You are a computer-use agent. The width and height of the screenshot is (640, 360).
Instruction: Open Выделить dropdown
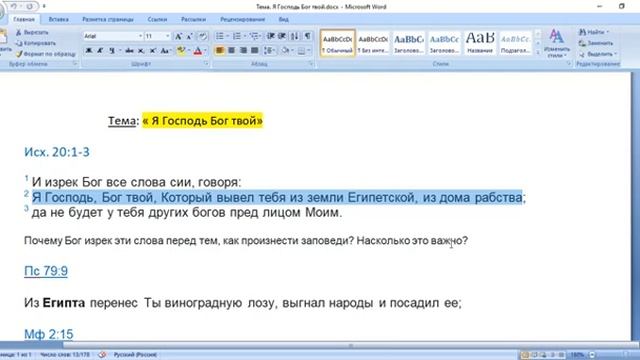pos(598,54)
